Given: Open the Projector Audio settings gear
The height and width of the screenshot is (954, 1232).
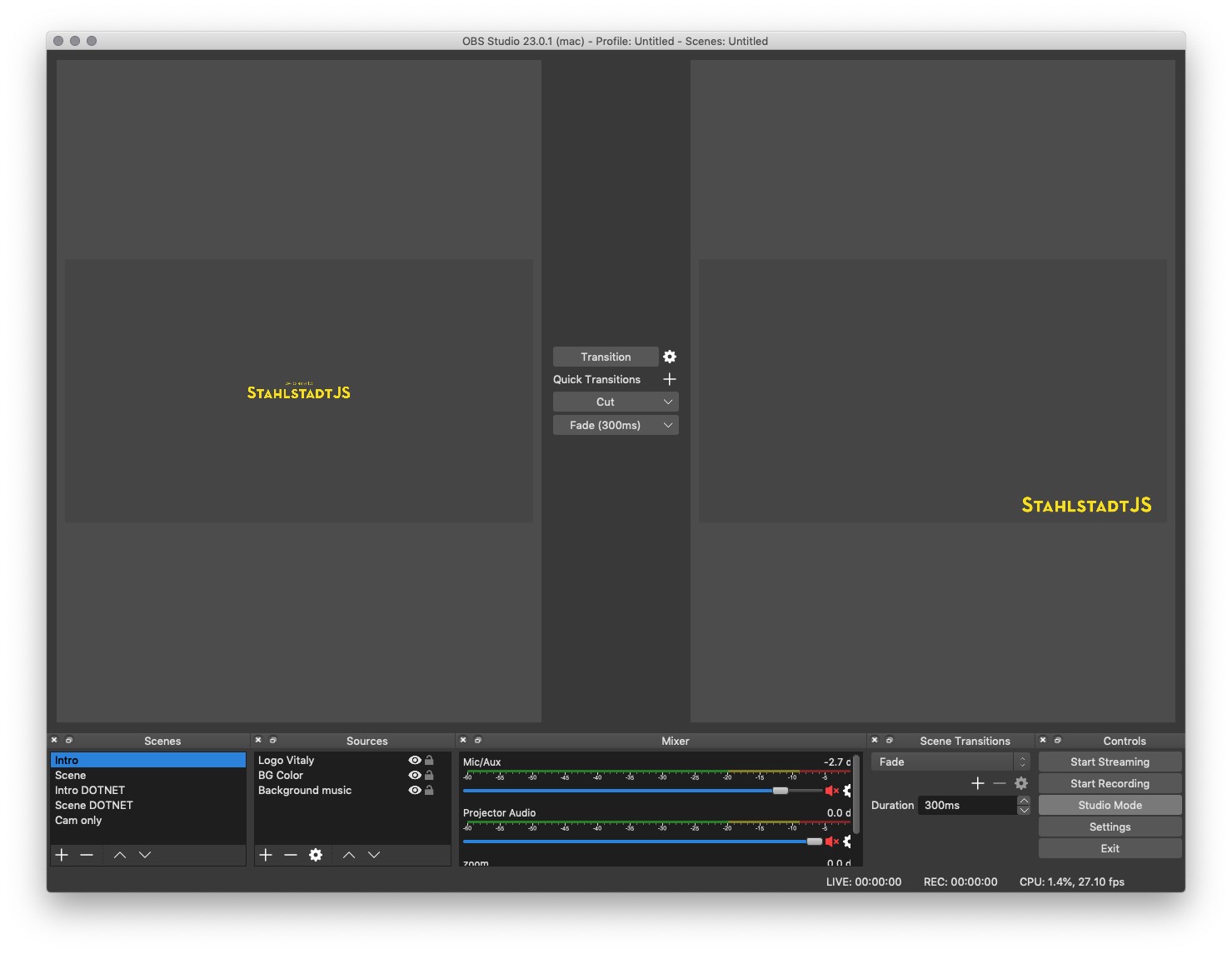Looking at the screenshot, I should pos(847,842).
